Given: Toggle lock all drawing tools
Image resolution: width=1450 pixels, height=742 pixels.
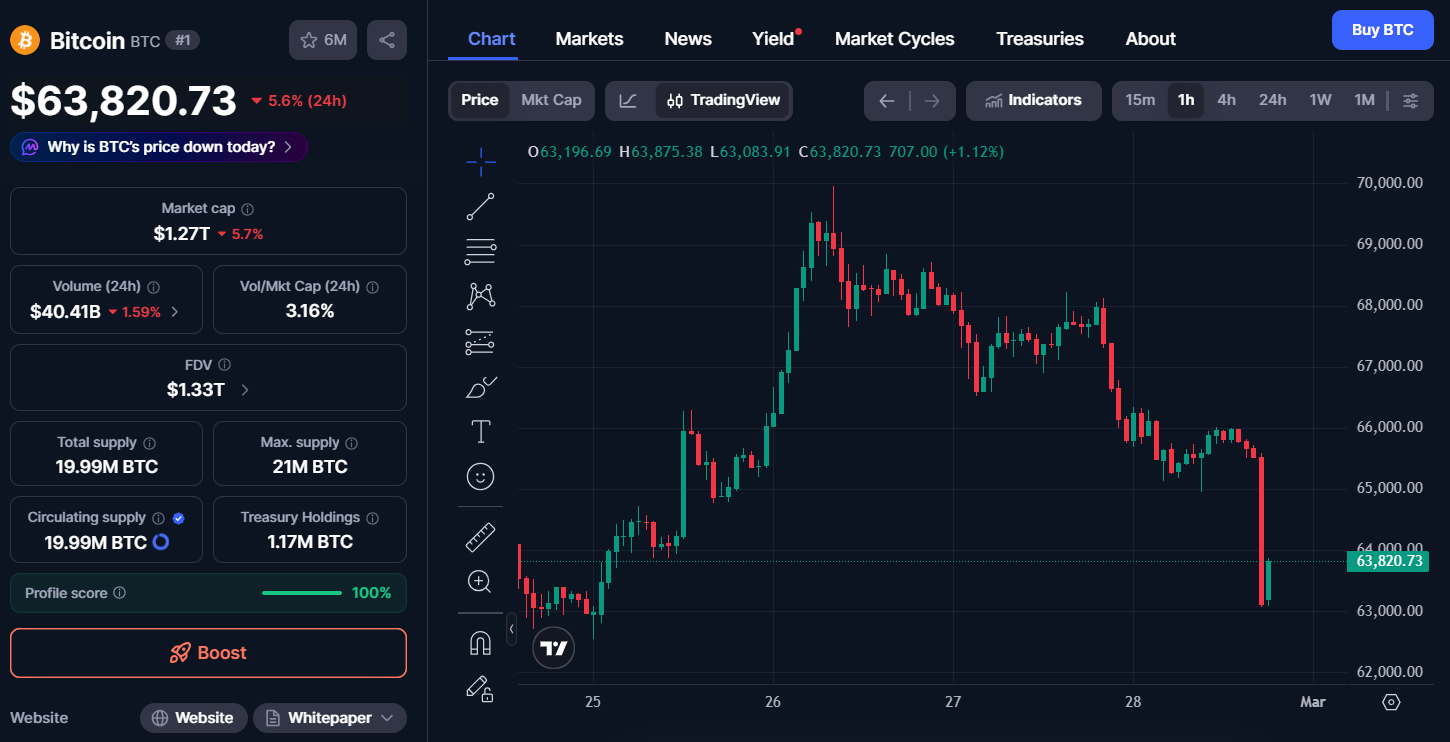Looking at the screenshot, I should pos(480,687).
